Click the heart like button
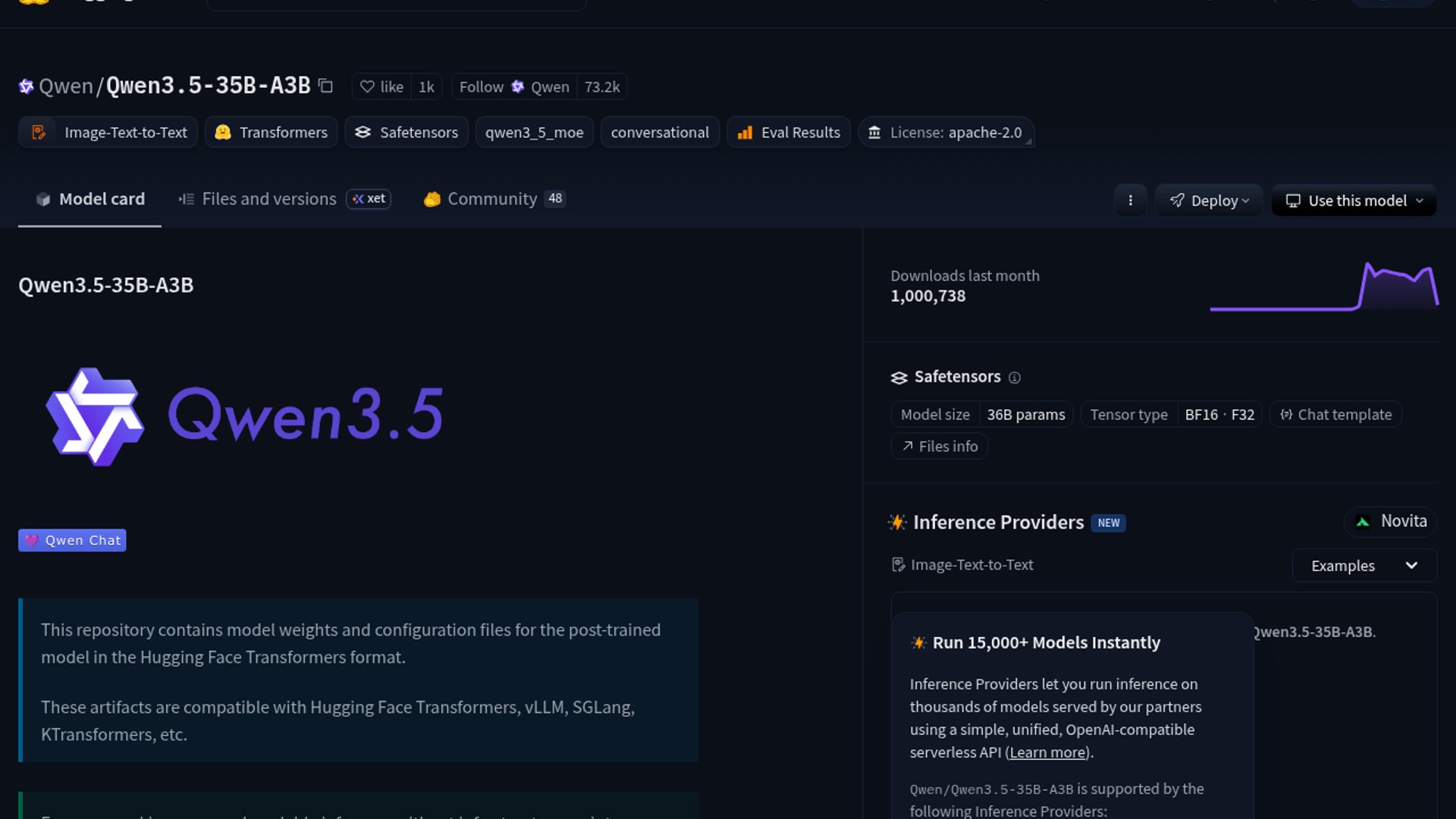 point(381,87)
